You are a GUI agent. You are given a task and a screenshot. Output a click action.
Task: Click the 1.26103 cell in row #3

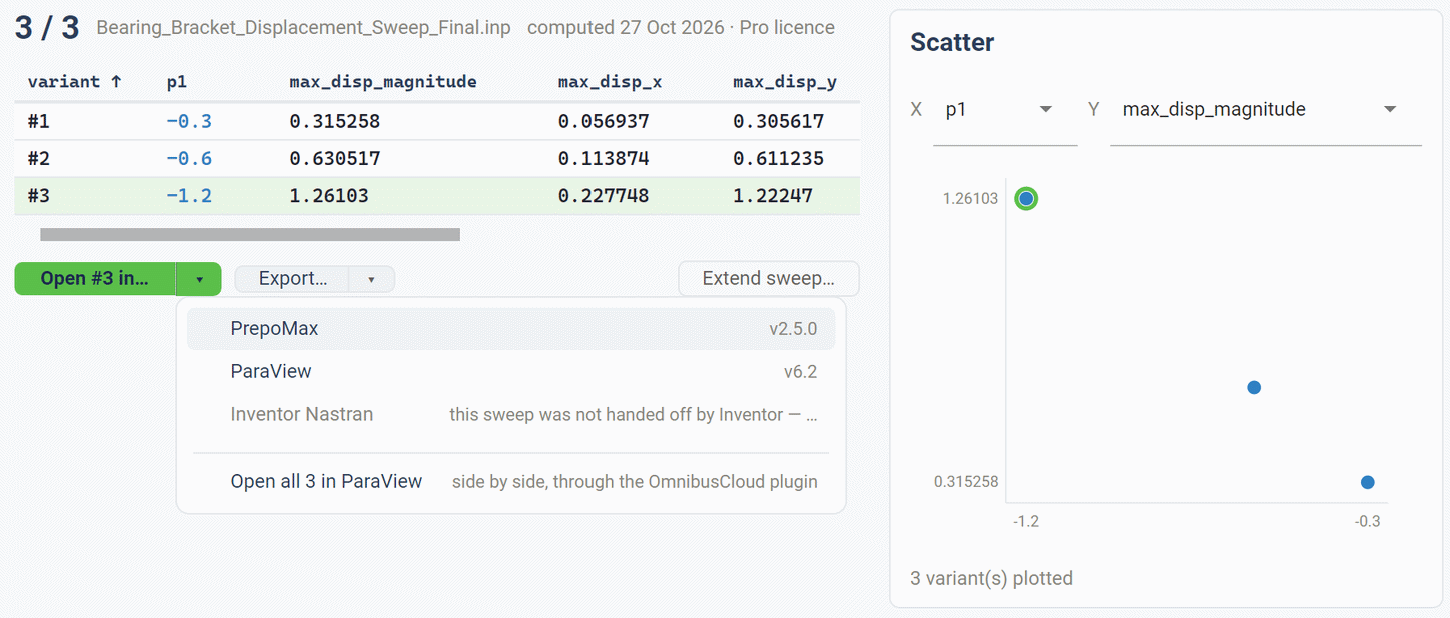tap(329, 196)
